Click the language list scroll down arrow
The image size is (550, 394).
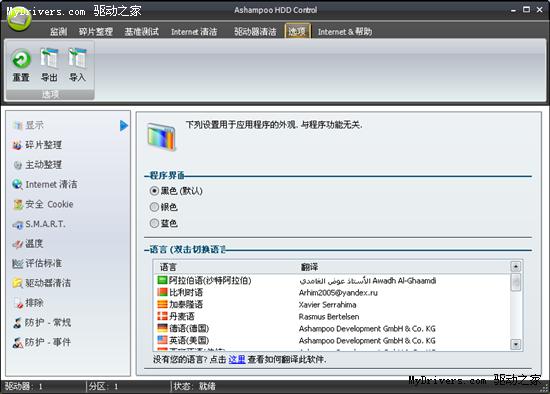tap(516, 344)
